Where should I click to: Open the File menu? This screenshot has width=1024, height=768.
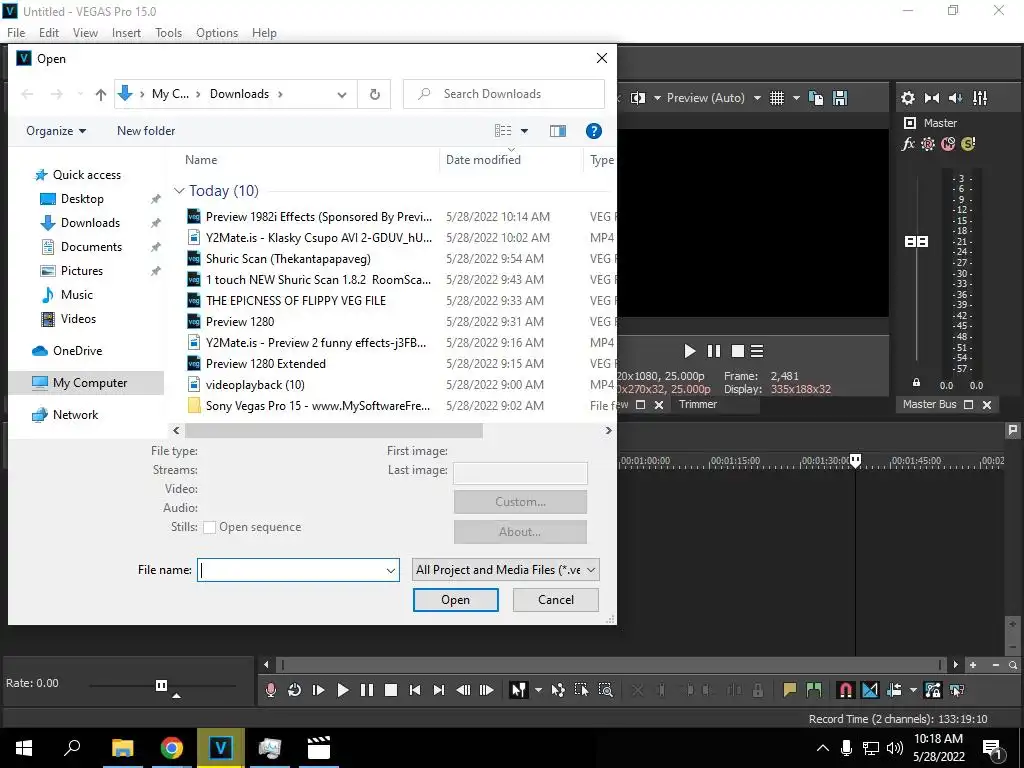[x=16, y=33]
